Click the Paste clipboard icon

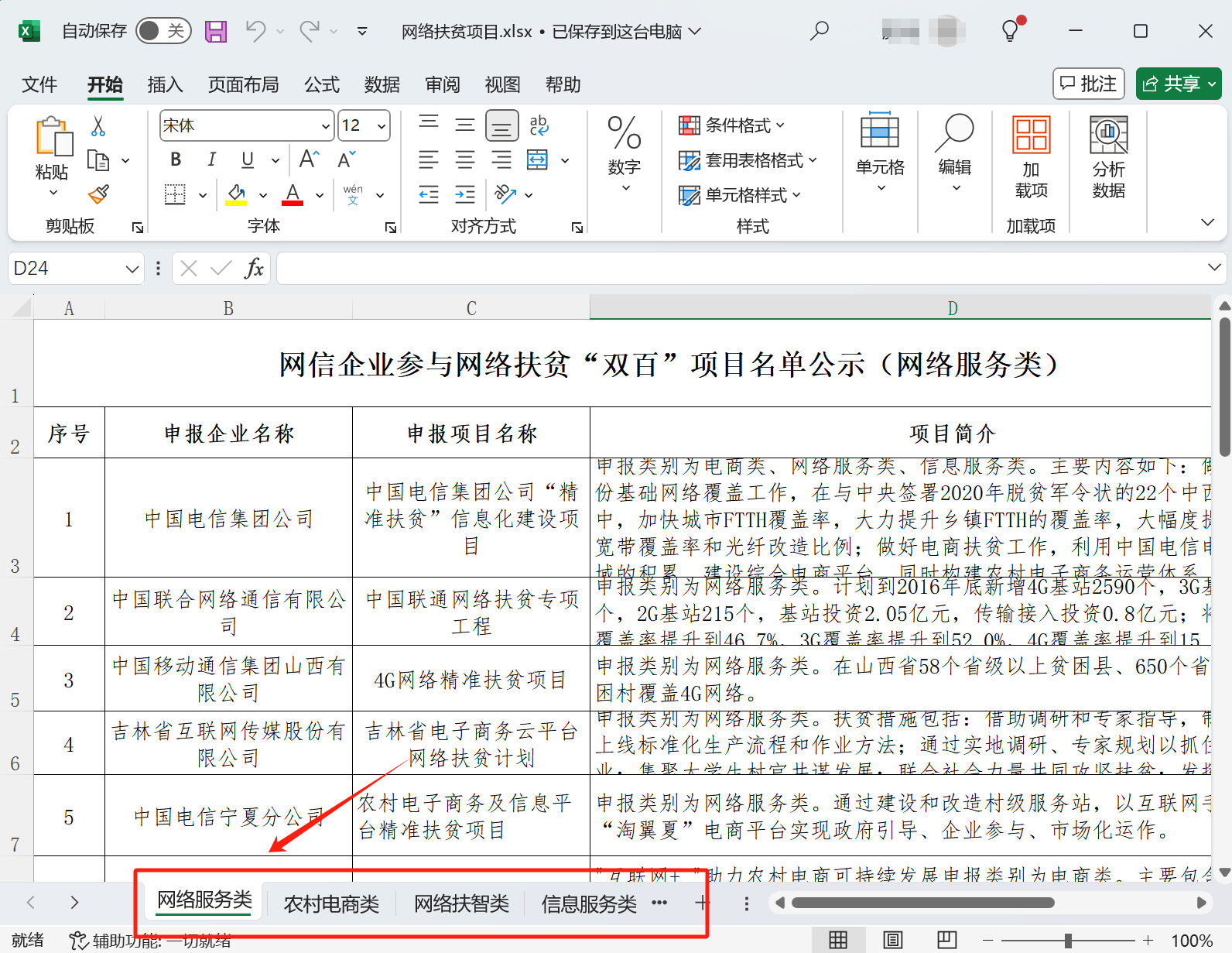pos(53,137)
